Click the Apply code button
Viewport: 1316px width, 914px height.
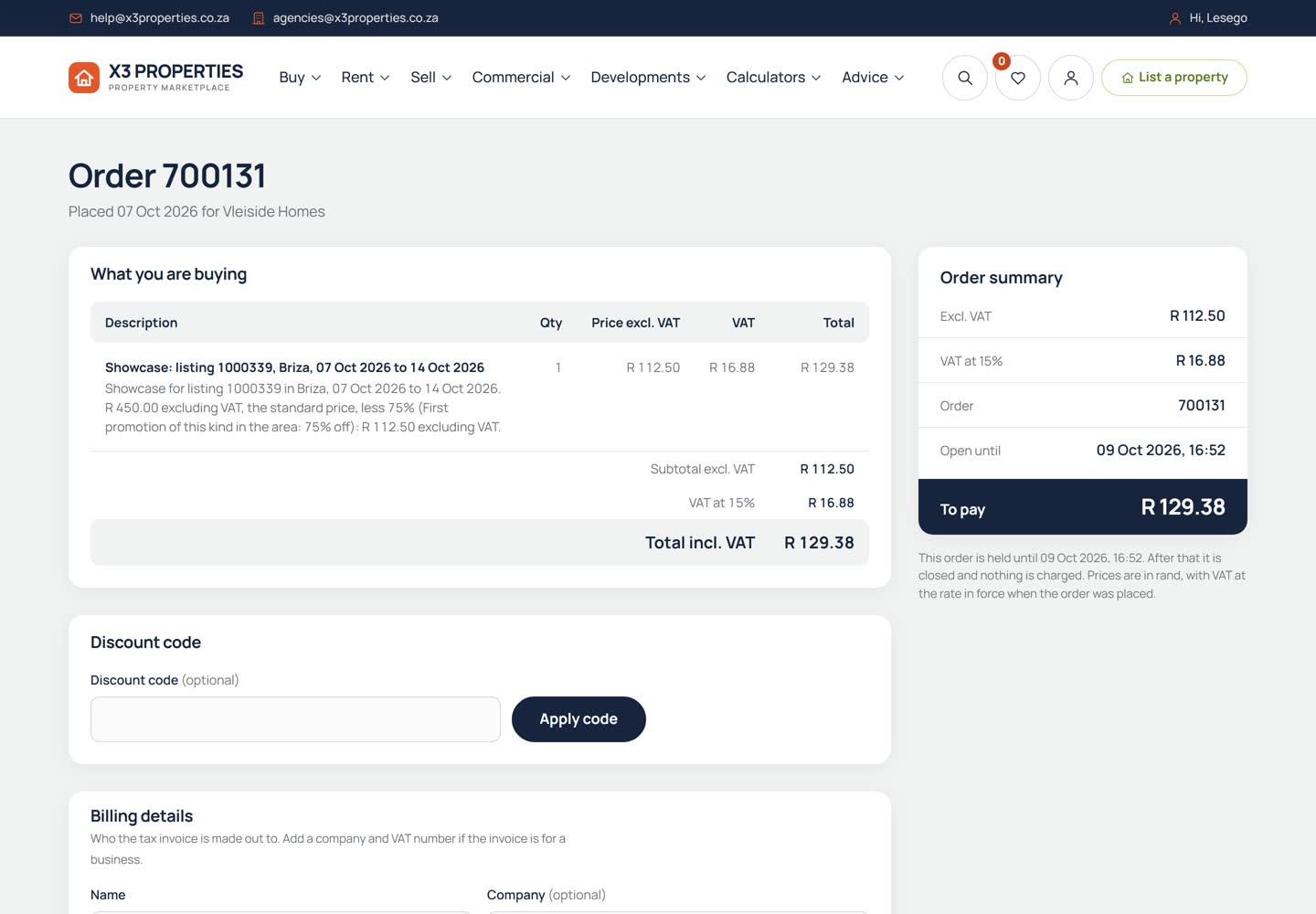(x=578, y=719)
